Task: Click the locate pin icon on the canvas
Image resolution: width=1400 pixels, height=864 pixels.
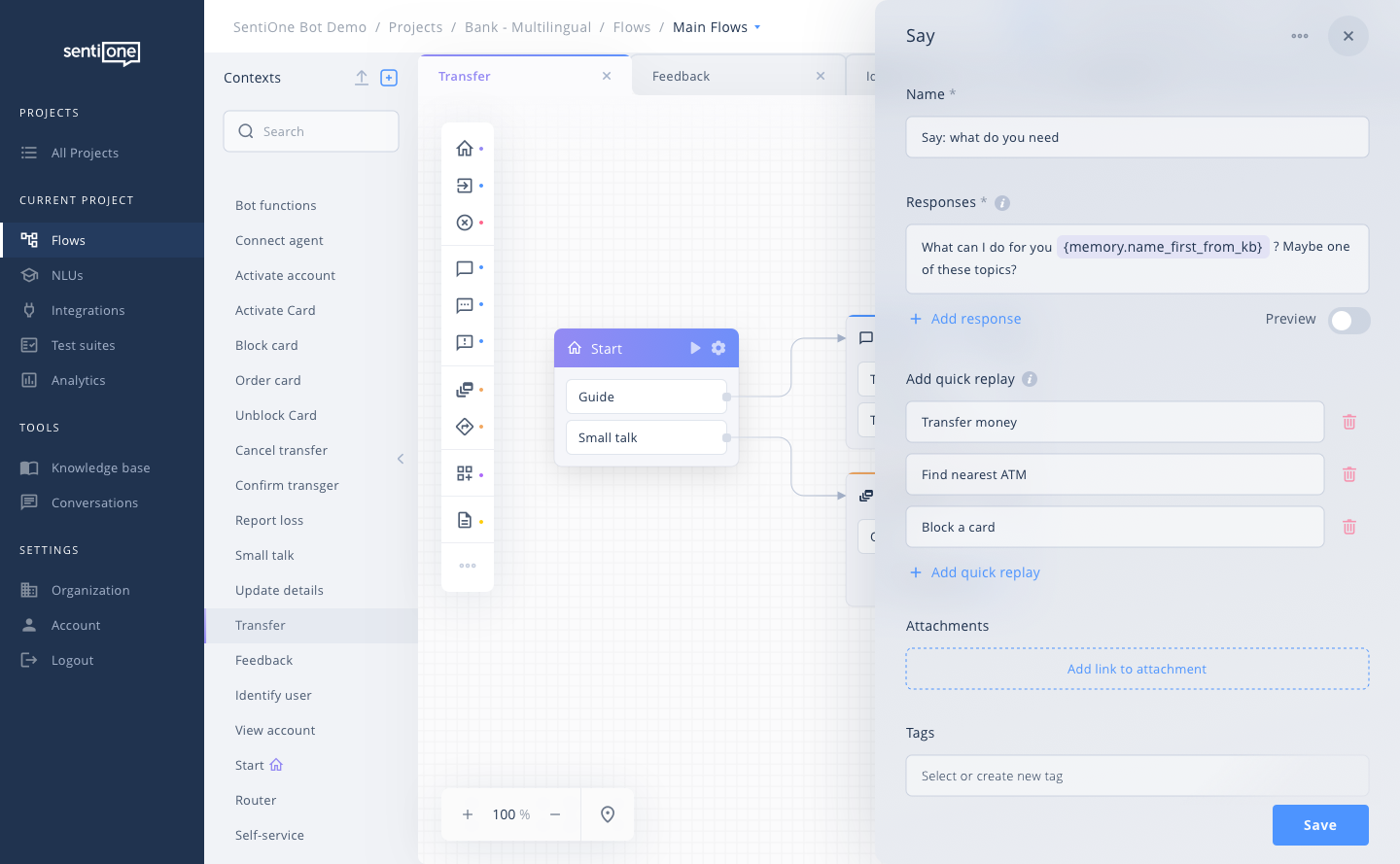Action: (x=608, y=814)
